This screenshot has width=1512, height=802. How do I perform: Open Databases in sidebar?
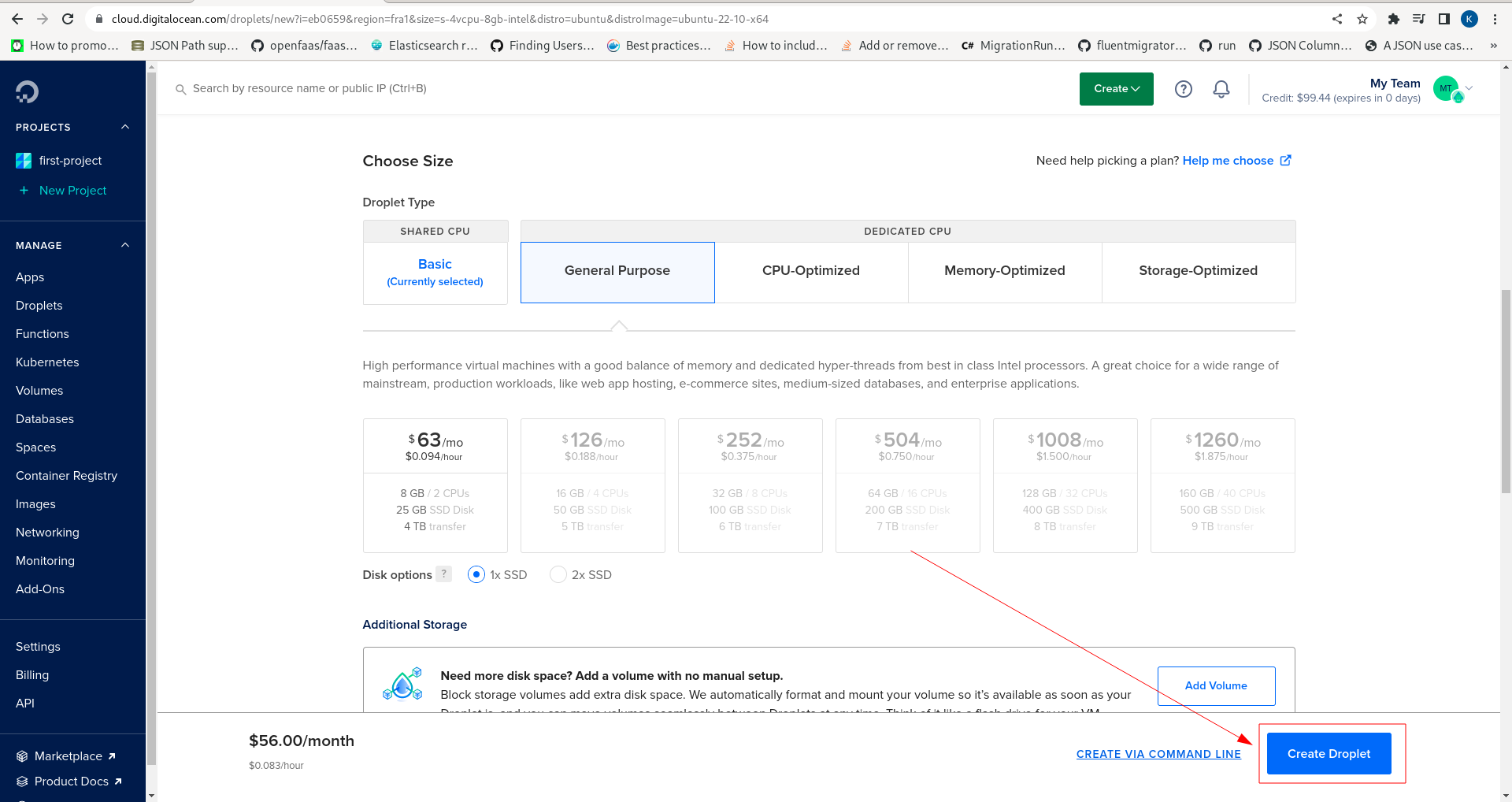click(45, 419)
